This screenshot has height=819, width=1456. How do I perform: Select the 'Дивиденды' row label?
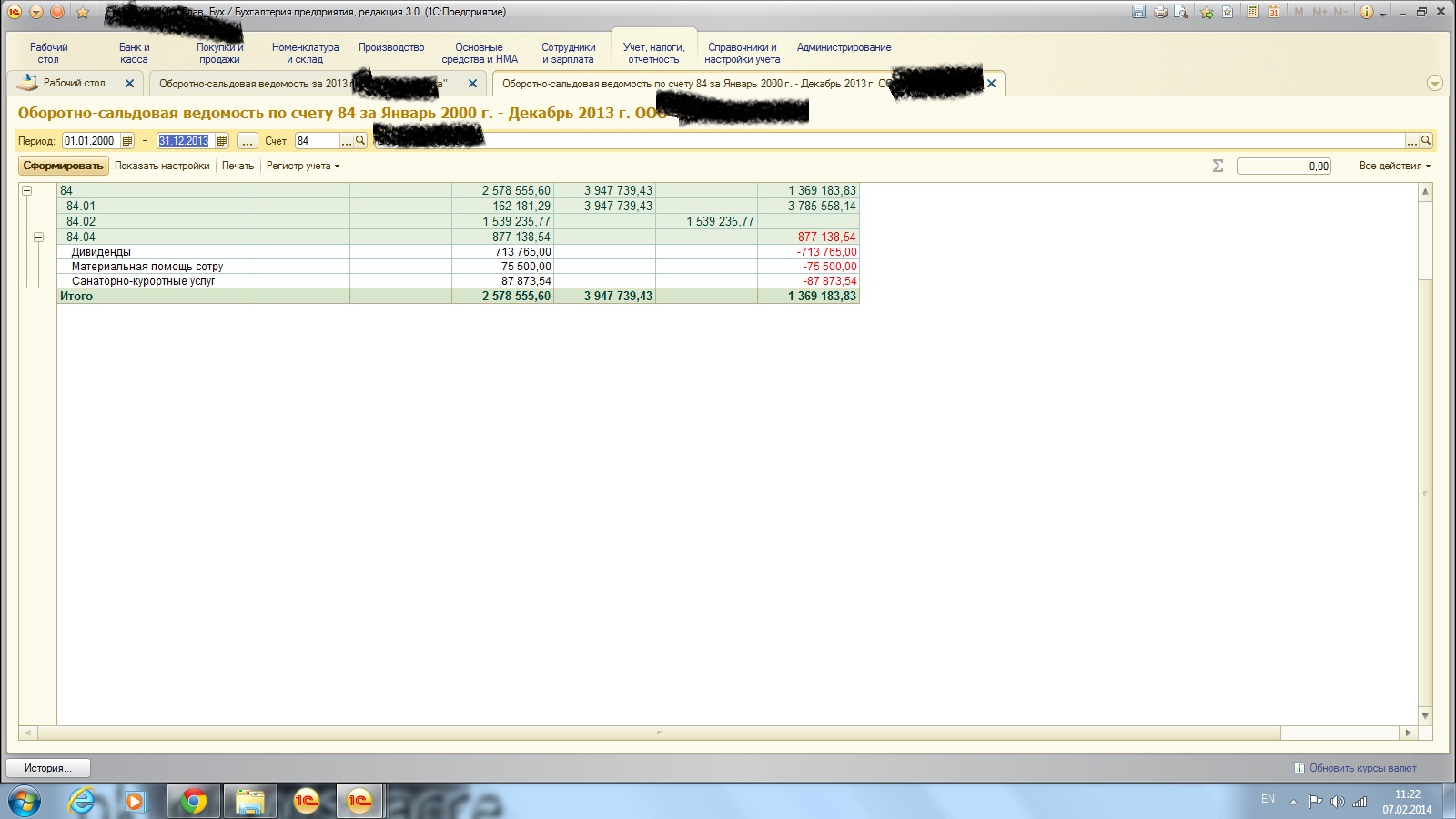tap(101, 252)
